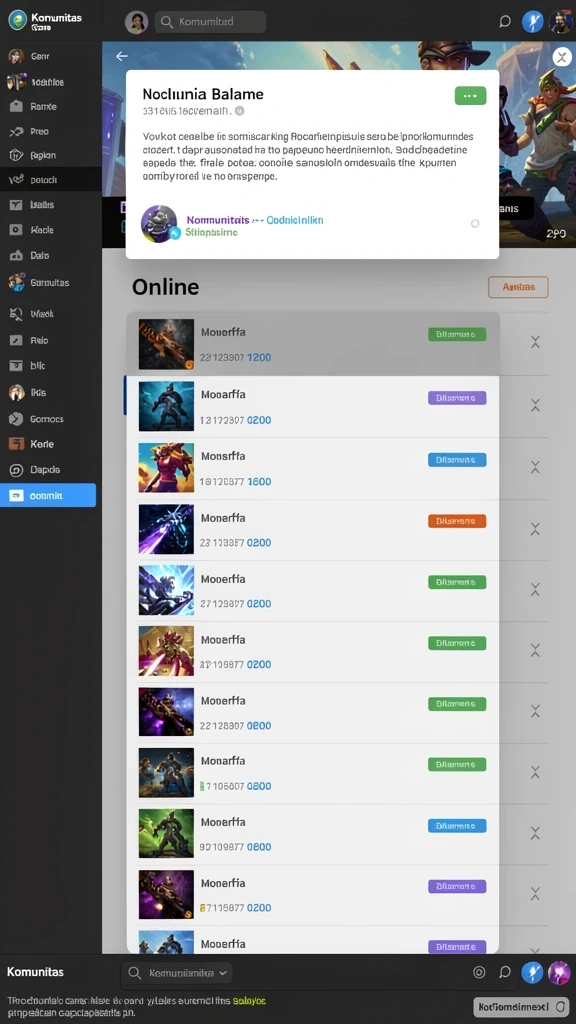
Task: Open thumbnail of row 37109877 0200
Action: (167, 651)
